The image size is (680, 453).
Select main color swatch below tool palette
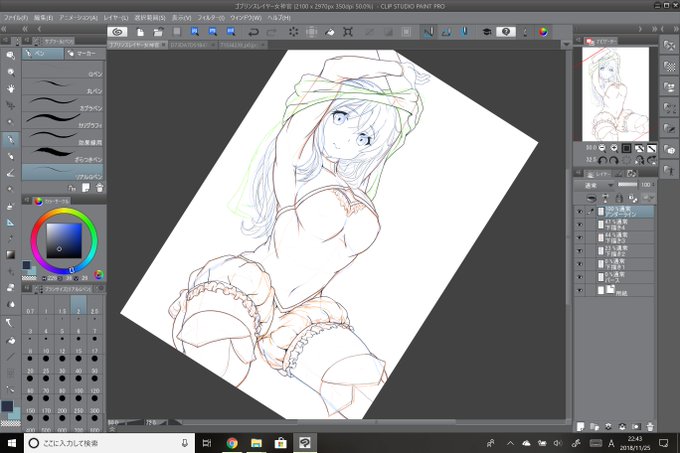point(7,406)
